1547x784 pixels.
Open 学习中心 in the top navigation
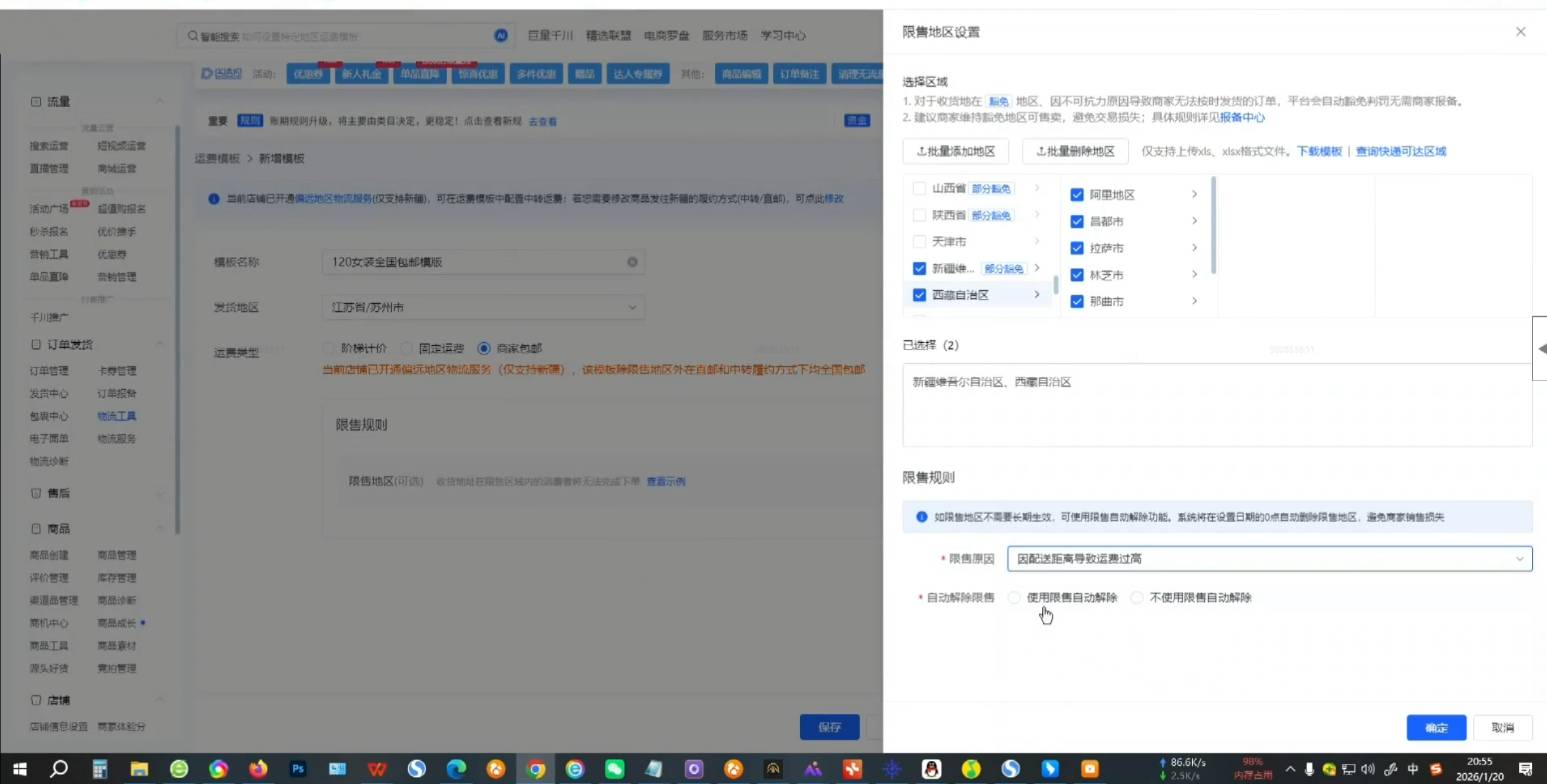pyautogui.click(x=783, y=36)
